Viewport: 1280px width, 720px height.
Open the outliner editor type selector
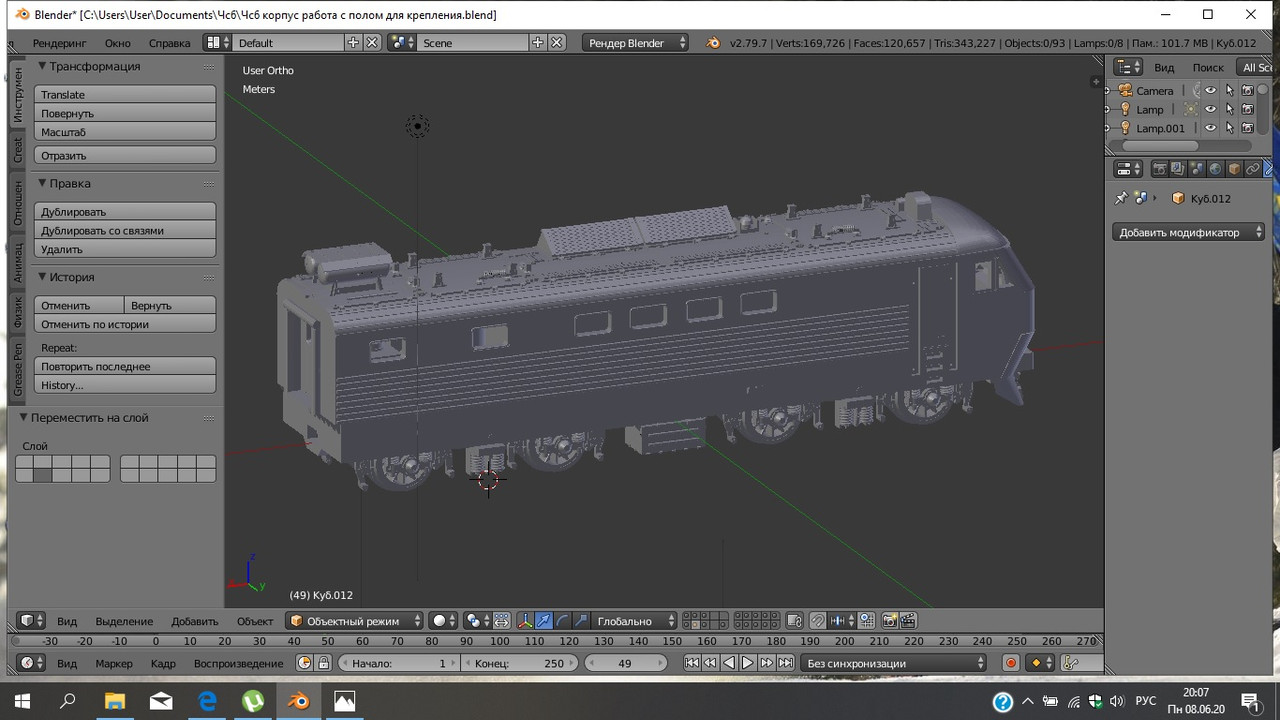(1128, 67)
